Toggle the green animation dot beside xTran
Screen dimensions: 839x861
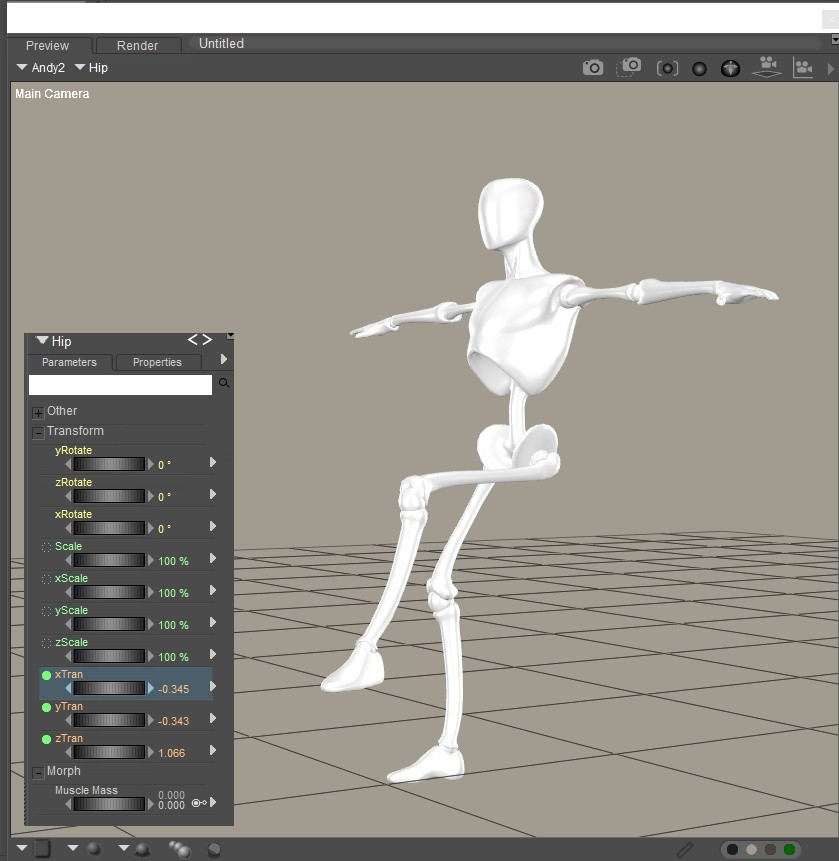point(47,675)
